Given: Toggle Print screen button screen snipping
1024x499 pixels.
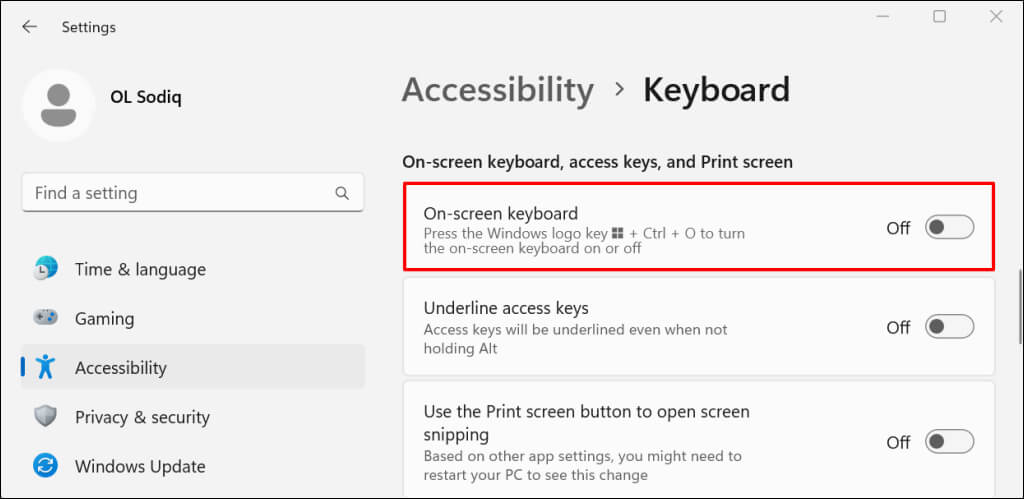Looking at the screenshot, I should tap(948, 442).
